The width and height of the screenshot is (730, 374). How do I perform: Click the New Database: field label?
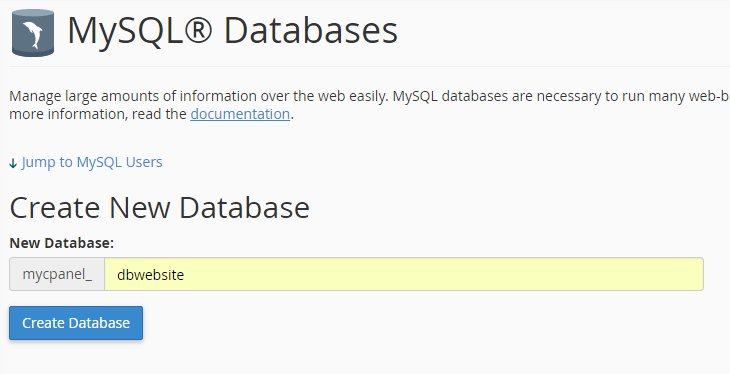61,243
